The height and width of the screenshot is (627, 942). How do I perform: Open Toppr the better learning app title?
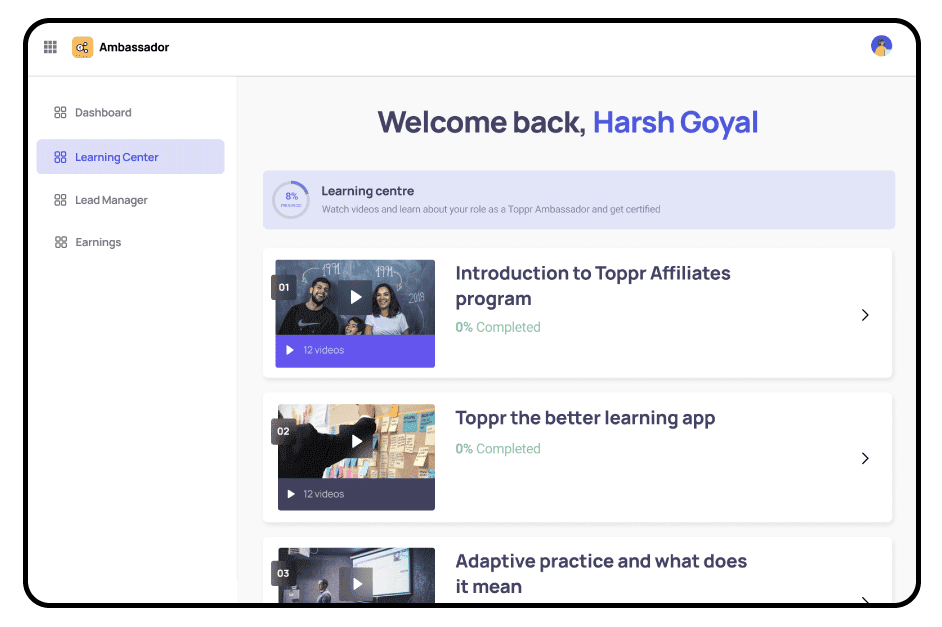[585, 417]
